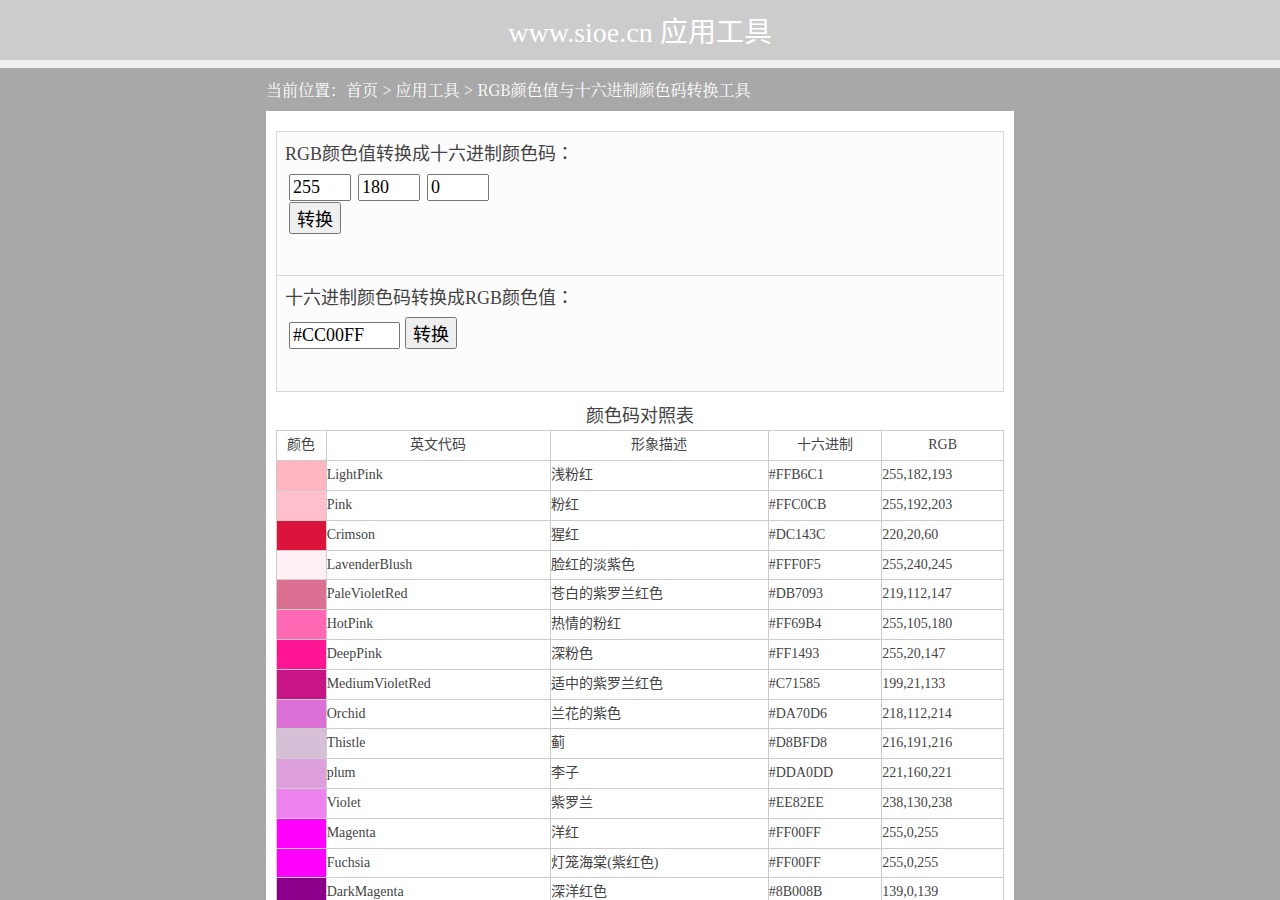Click RGB value 216,191,216
This screenshot has width=1280, height=900.
[917, 743]
